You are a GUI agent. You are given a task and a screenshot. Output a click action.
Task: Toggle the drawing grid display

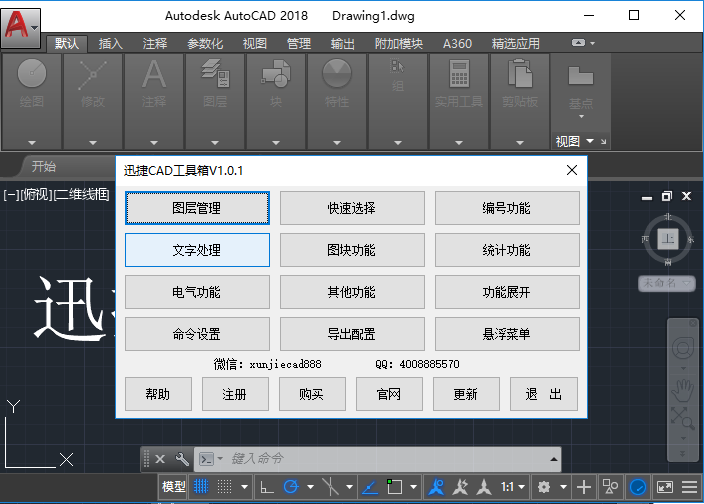click(x=201, y=487)
